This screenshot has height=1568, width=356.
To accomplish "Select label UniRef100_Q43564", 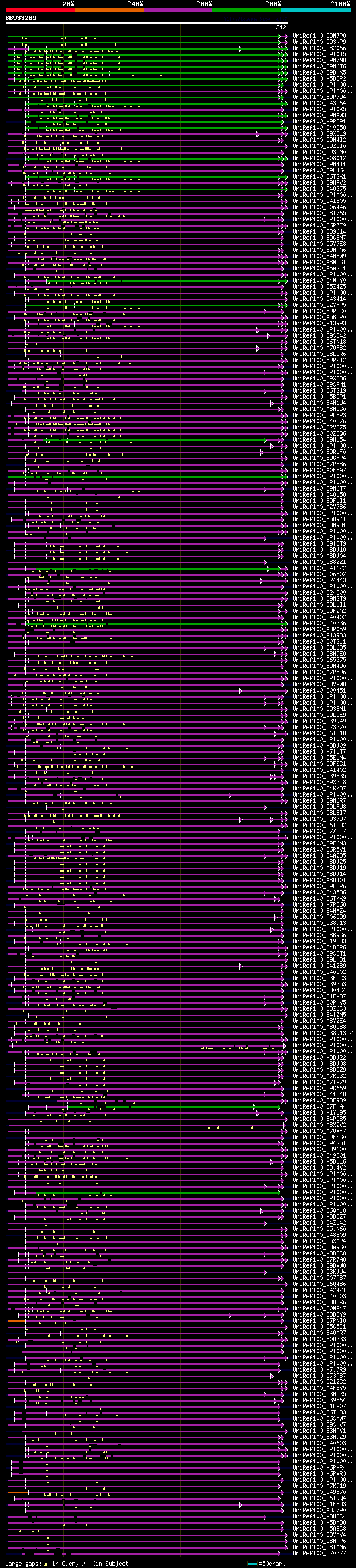I will tap(319, 103).
